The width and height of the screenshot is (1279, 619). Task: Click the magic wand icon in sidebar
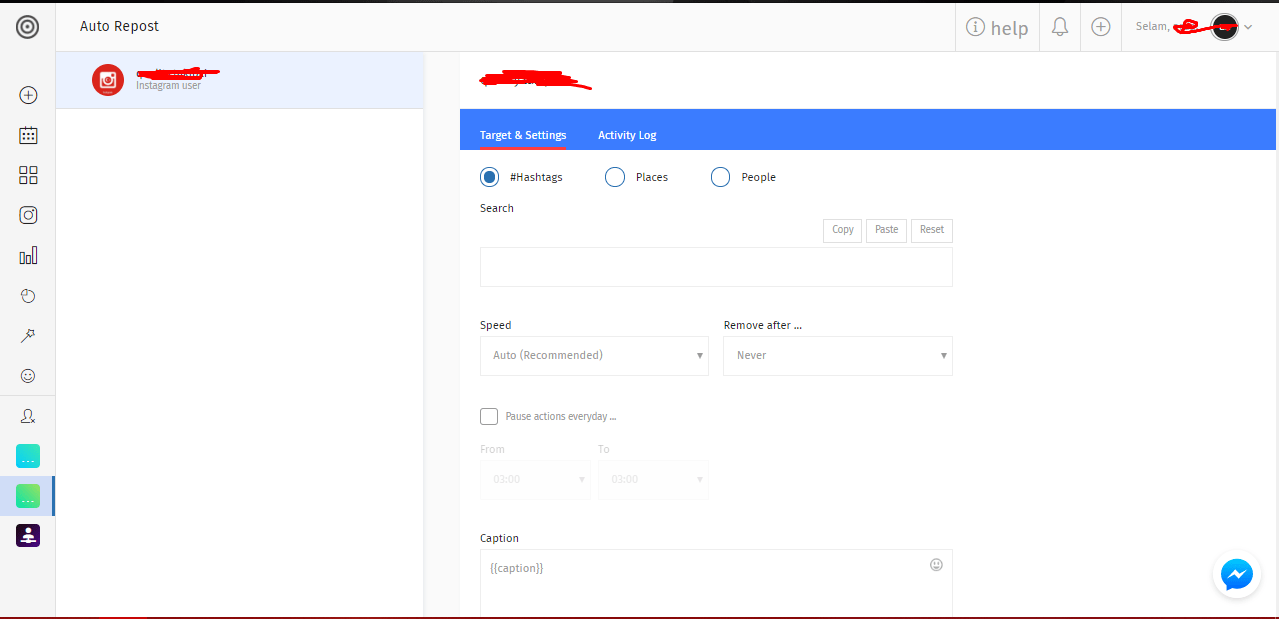(28, 336)
